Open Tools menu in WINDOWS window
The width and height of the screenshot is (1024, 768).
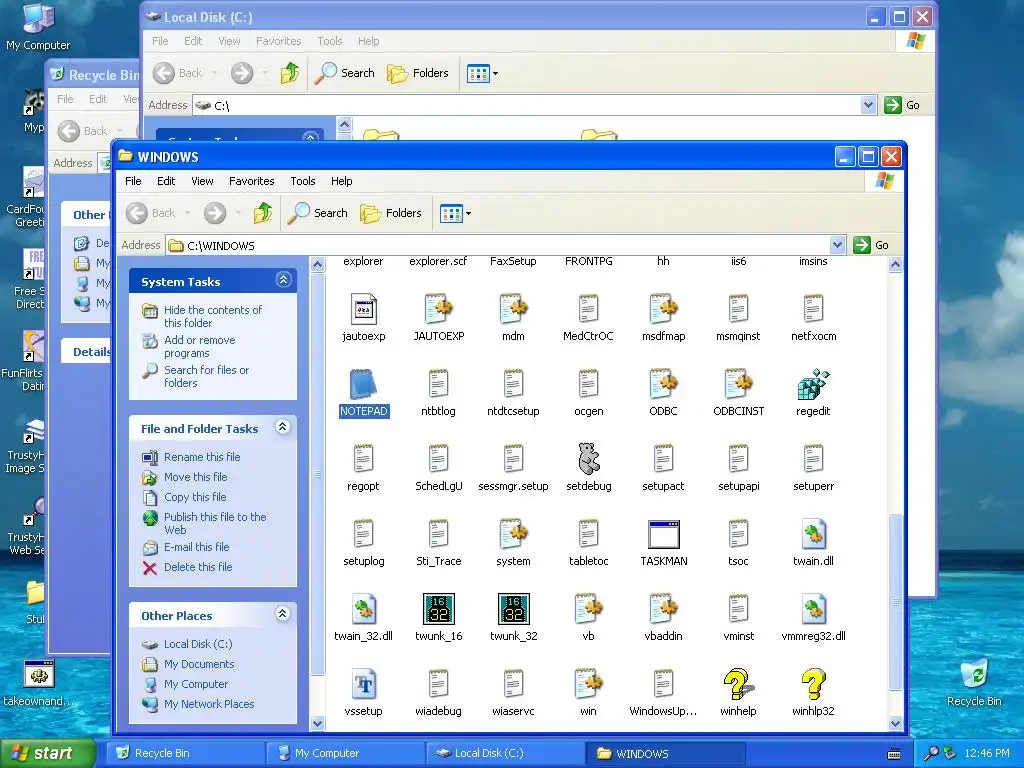302,181
